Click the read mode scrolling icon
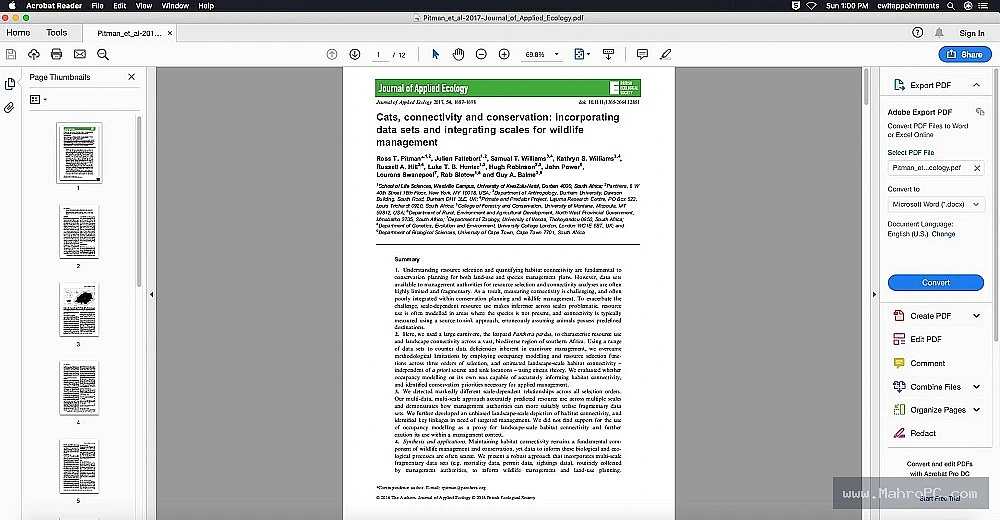The image size is (1000, 520). (x=608, y=54)
